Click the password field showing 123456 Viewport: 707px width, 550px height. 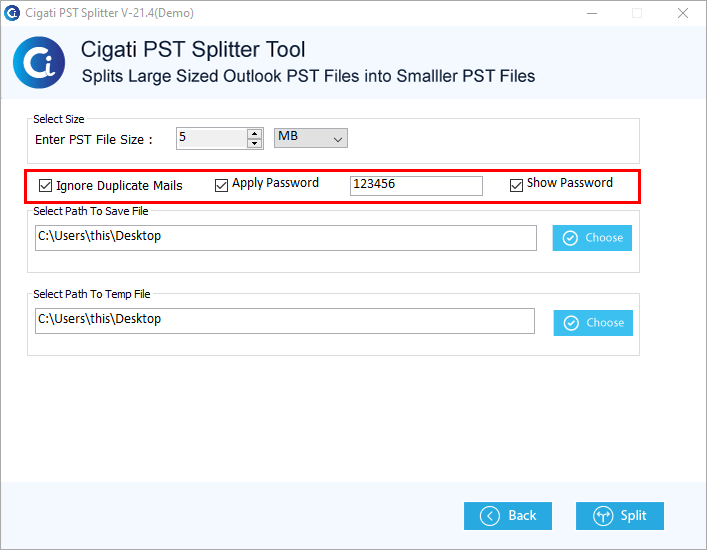point(416,186)
